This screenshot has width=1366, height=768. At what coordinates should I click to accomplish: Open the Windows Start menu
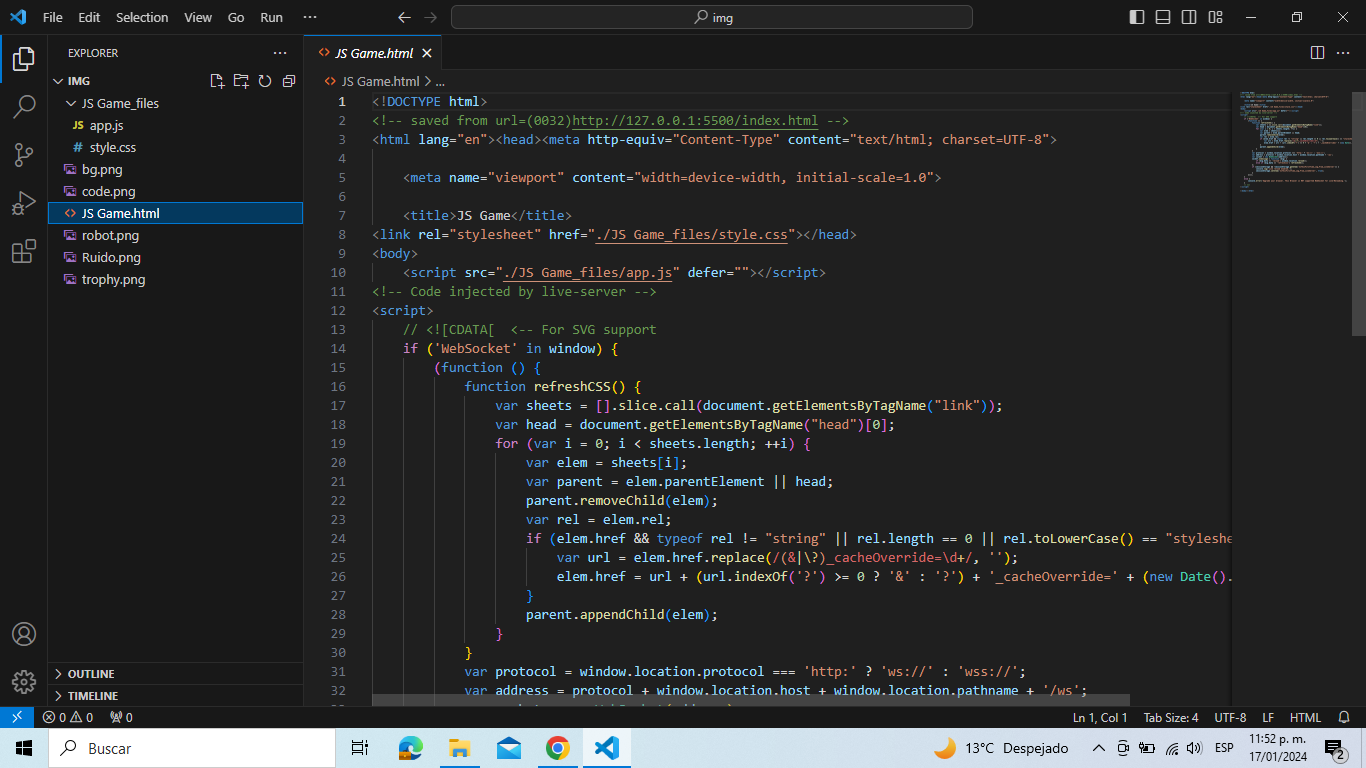(x=24, y=748)
